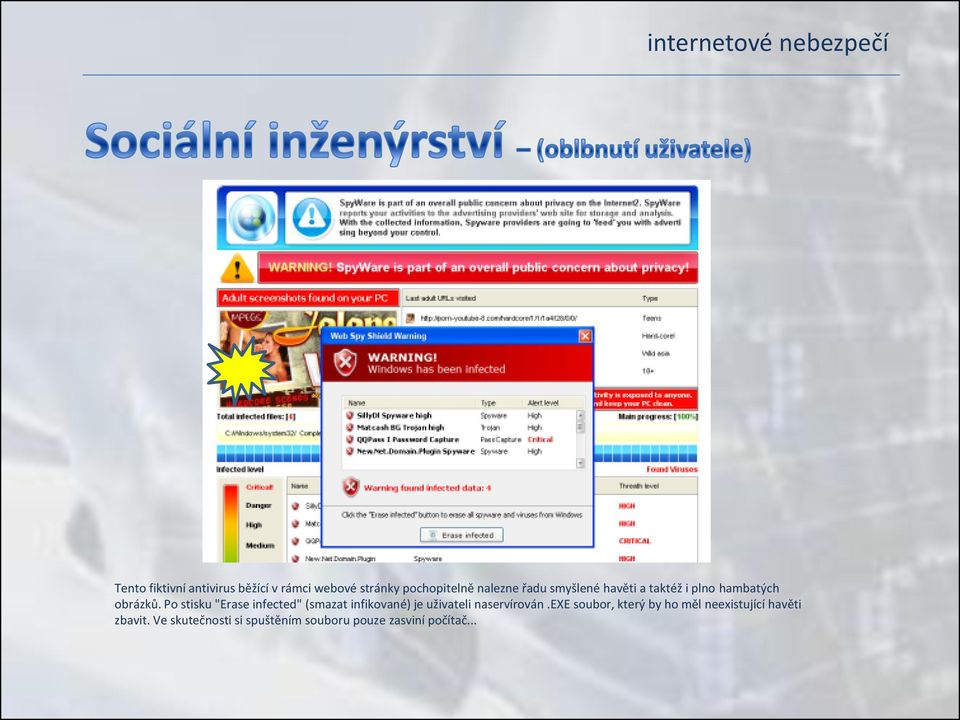Click the red Critical! level label
Screen dimensions: 960x720
[260, 487]
